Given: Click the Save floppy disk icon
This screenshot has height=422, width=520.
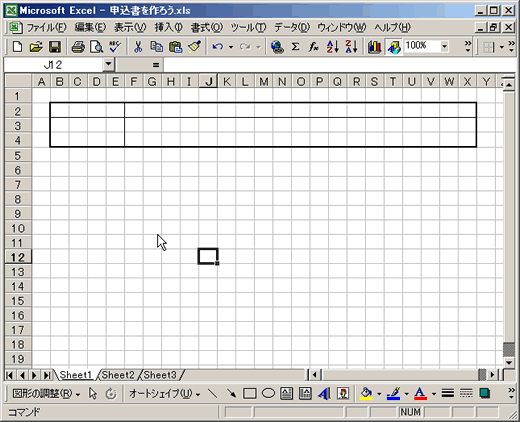Looking at the screenshot, I should tap(55, 47).
